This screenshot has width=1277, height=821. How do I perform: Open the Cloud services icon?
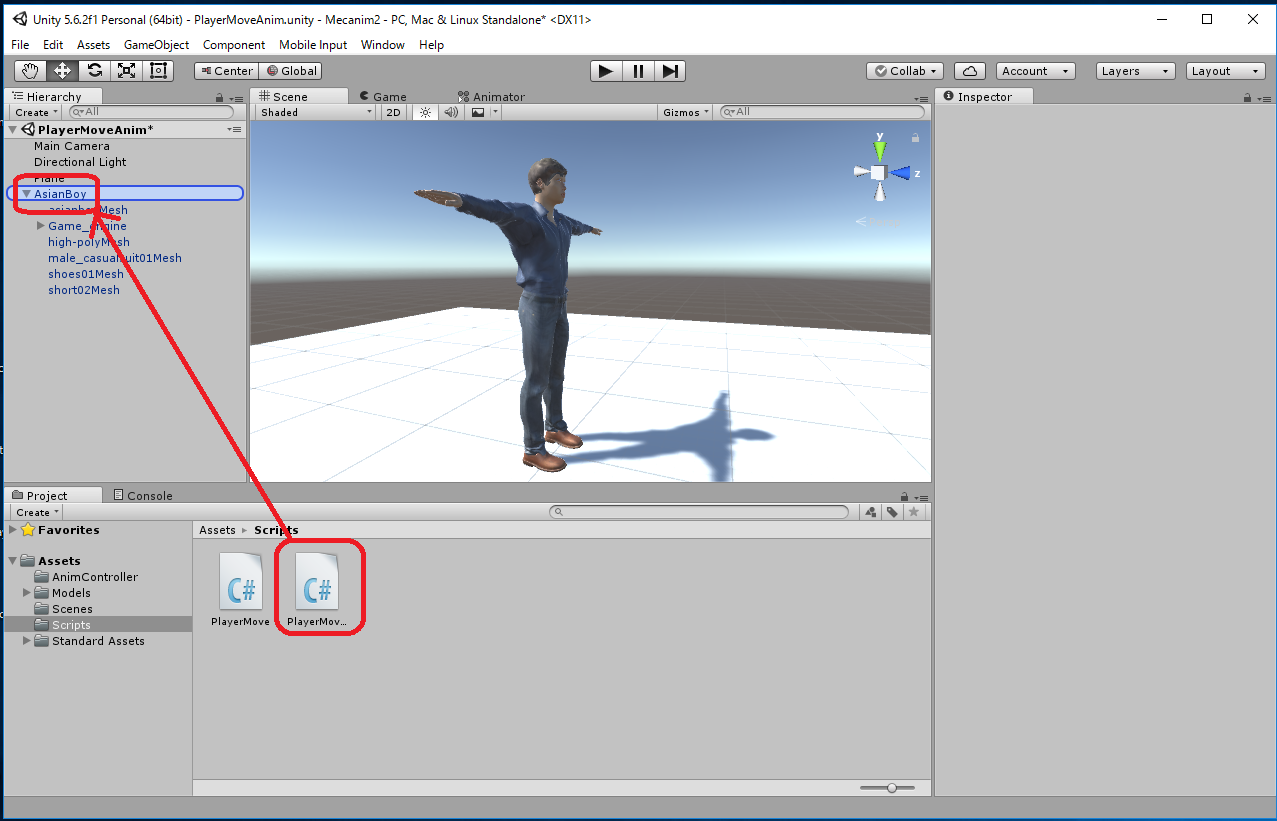(969, 71)
